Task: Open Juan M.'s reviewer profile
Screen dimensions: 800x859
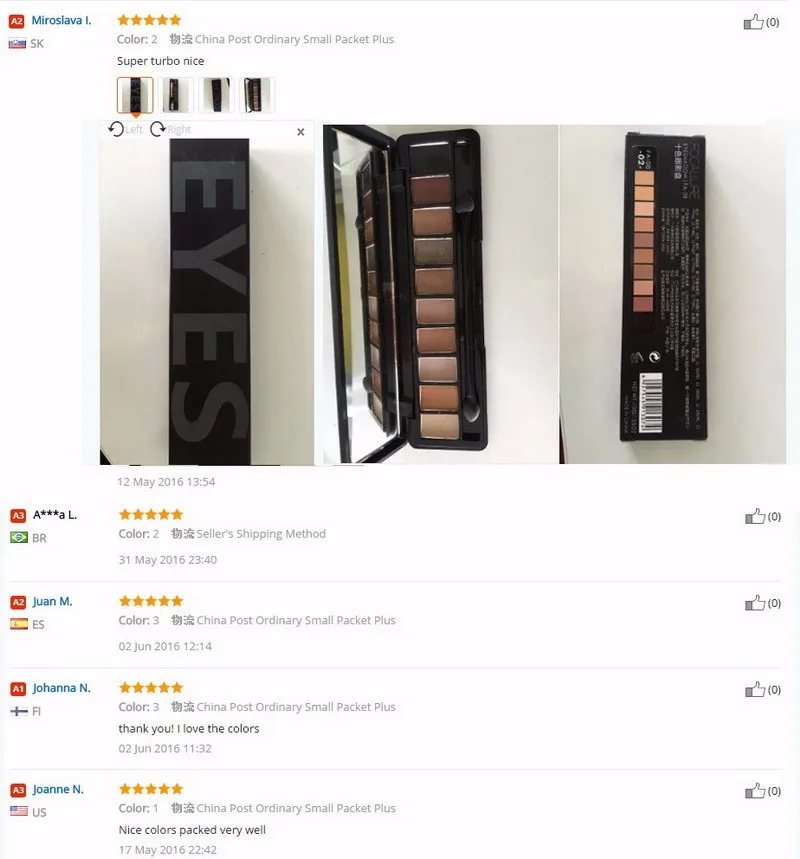Action: pos(53,602)
